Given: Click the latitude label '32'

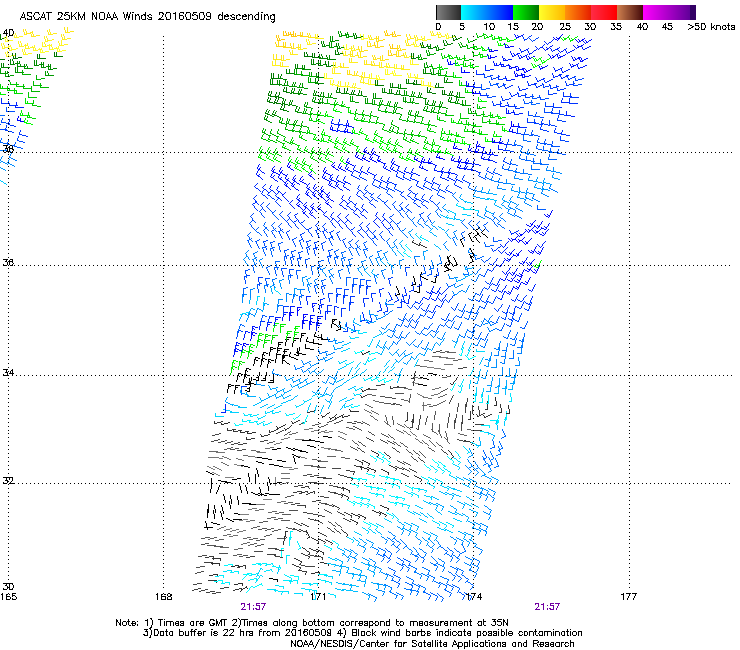Looking at the screenshot, I should (x=8, y=481).
